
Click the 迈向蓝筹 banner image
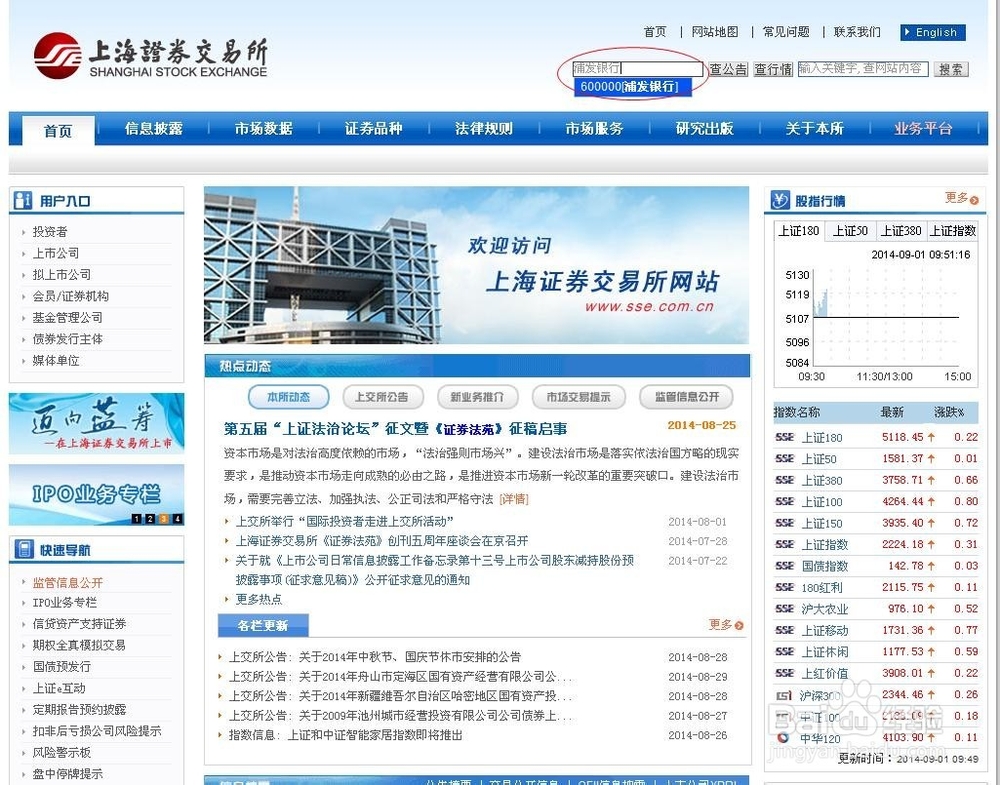(x=96, y=423)
